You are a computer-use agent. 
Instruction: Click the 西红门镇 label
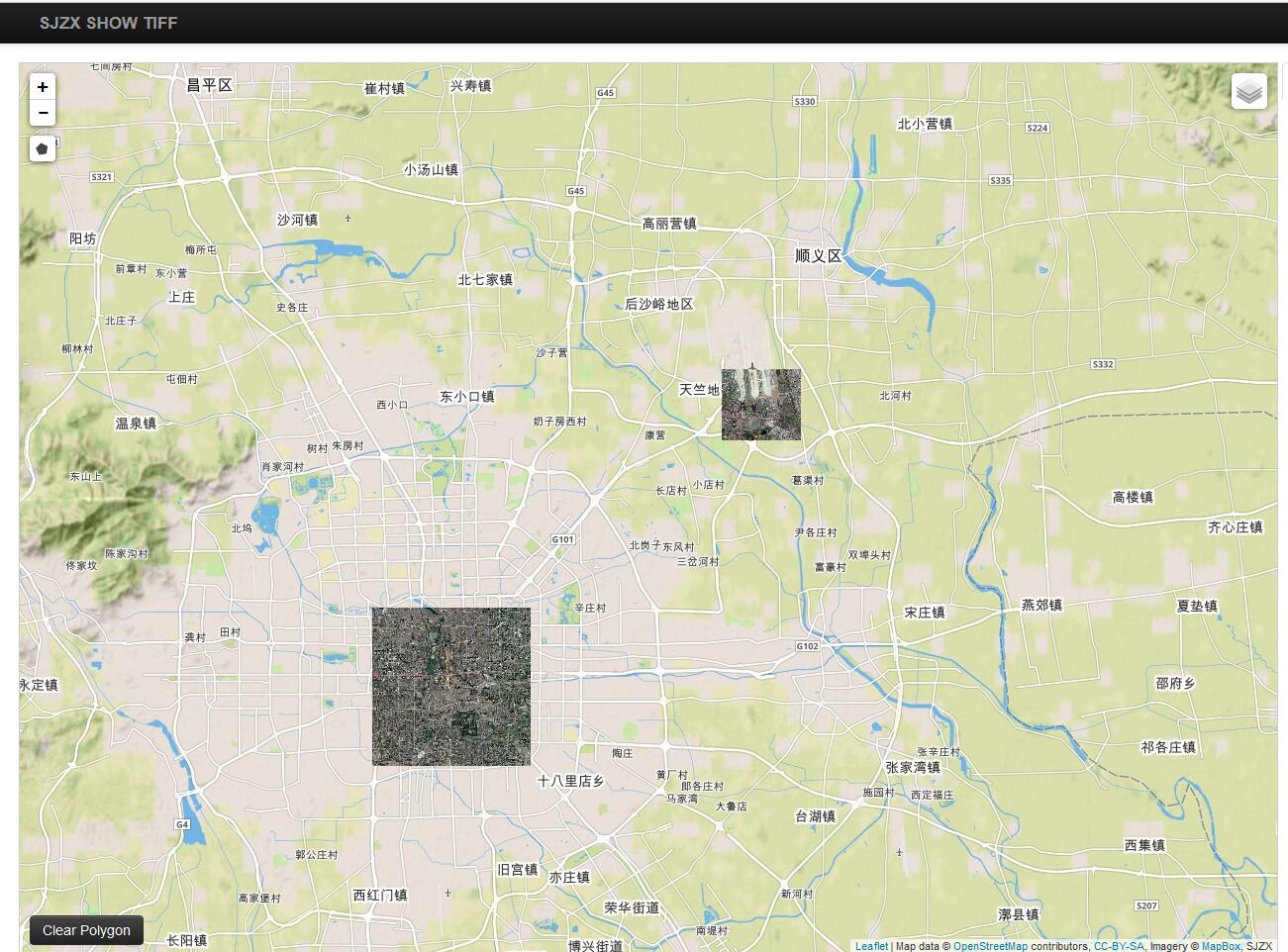380,895
